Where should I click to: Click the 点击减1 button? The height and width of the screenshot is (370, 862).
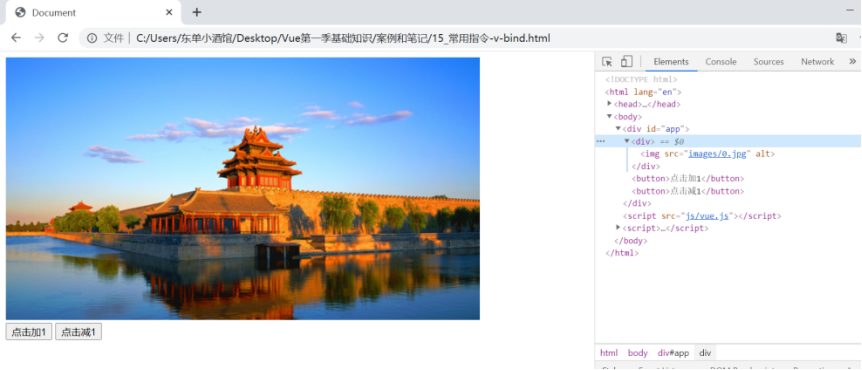click(x=79, y=332)
